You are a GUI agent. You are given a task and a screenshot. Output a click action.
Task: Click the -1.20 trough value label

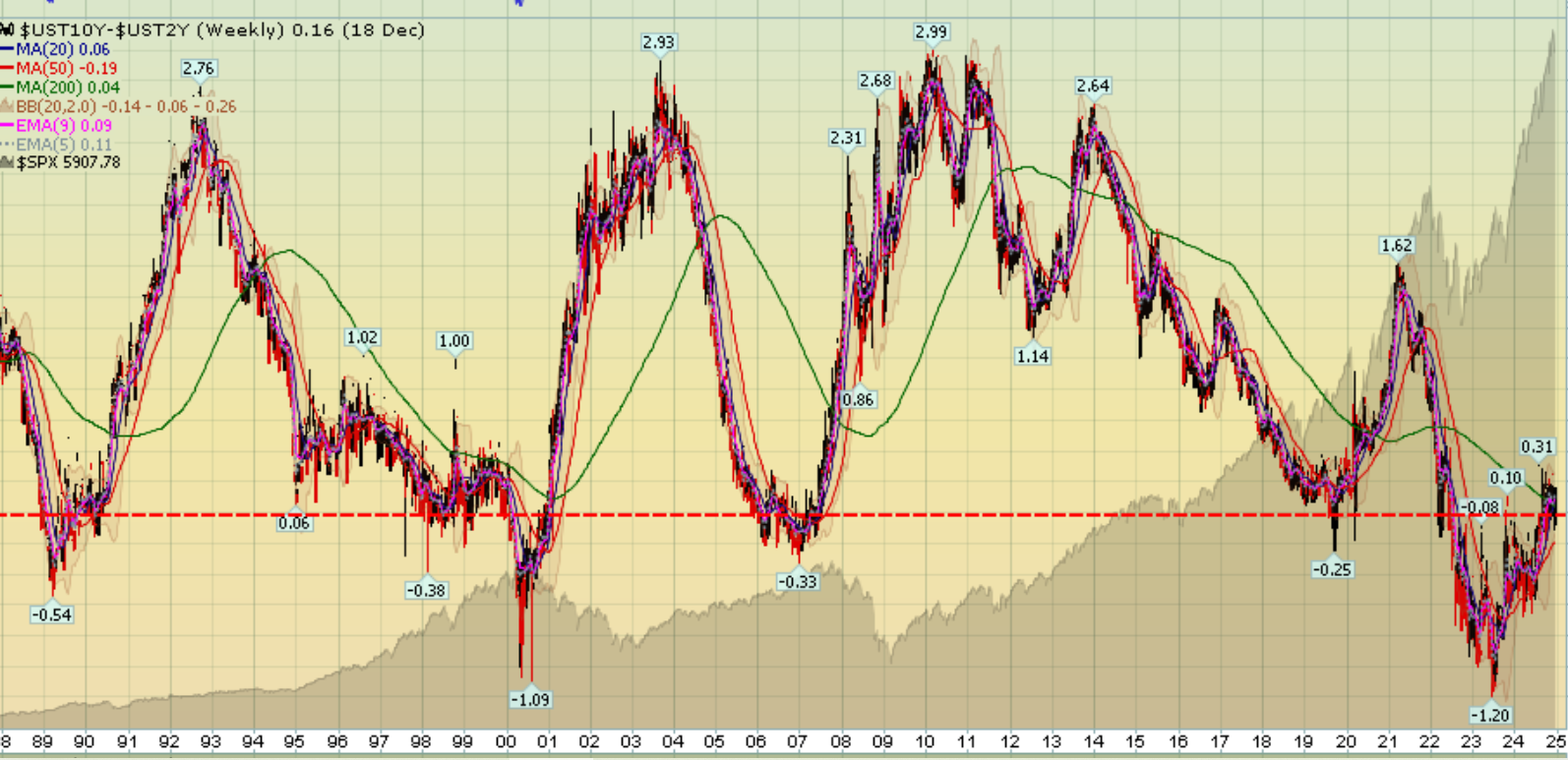coord(1488,715)
